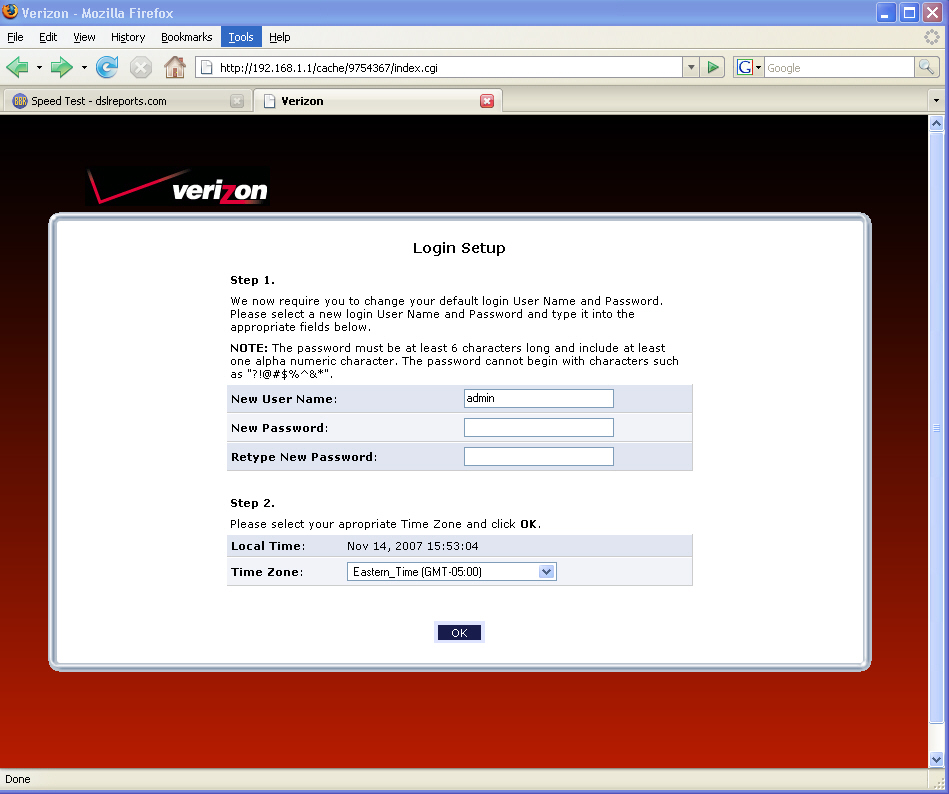Close the Firefox window
949x794 pixels.
coord(933,13)
